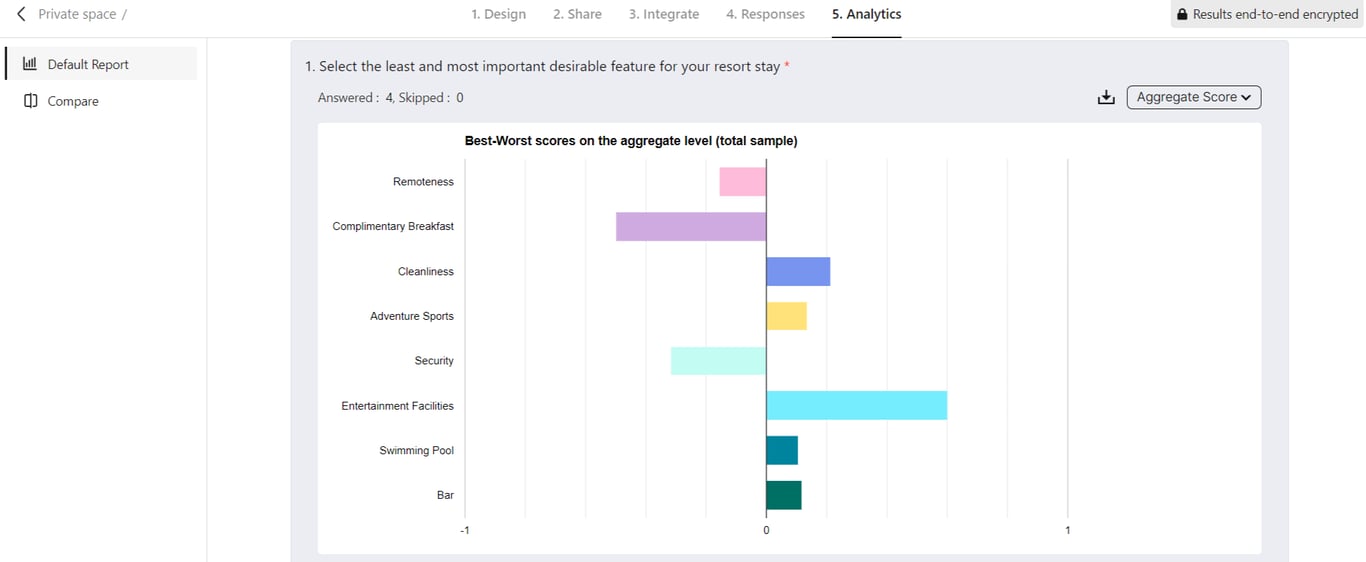
Task: Click the Private space breadcrumb link
Action: 77,14
